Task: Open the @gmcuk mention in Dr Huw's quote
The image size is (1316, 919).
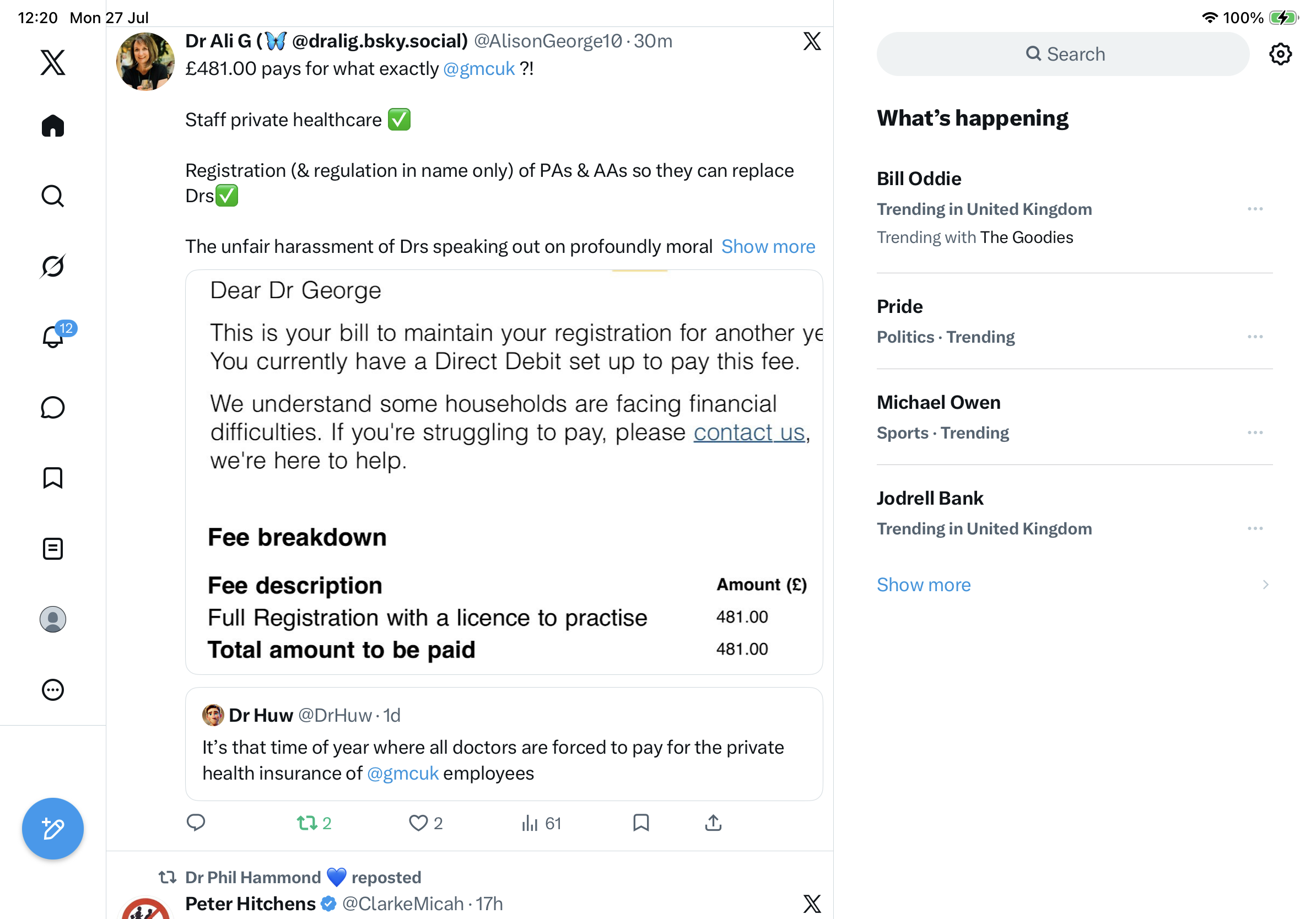Action: point(402,773)
